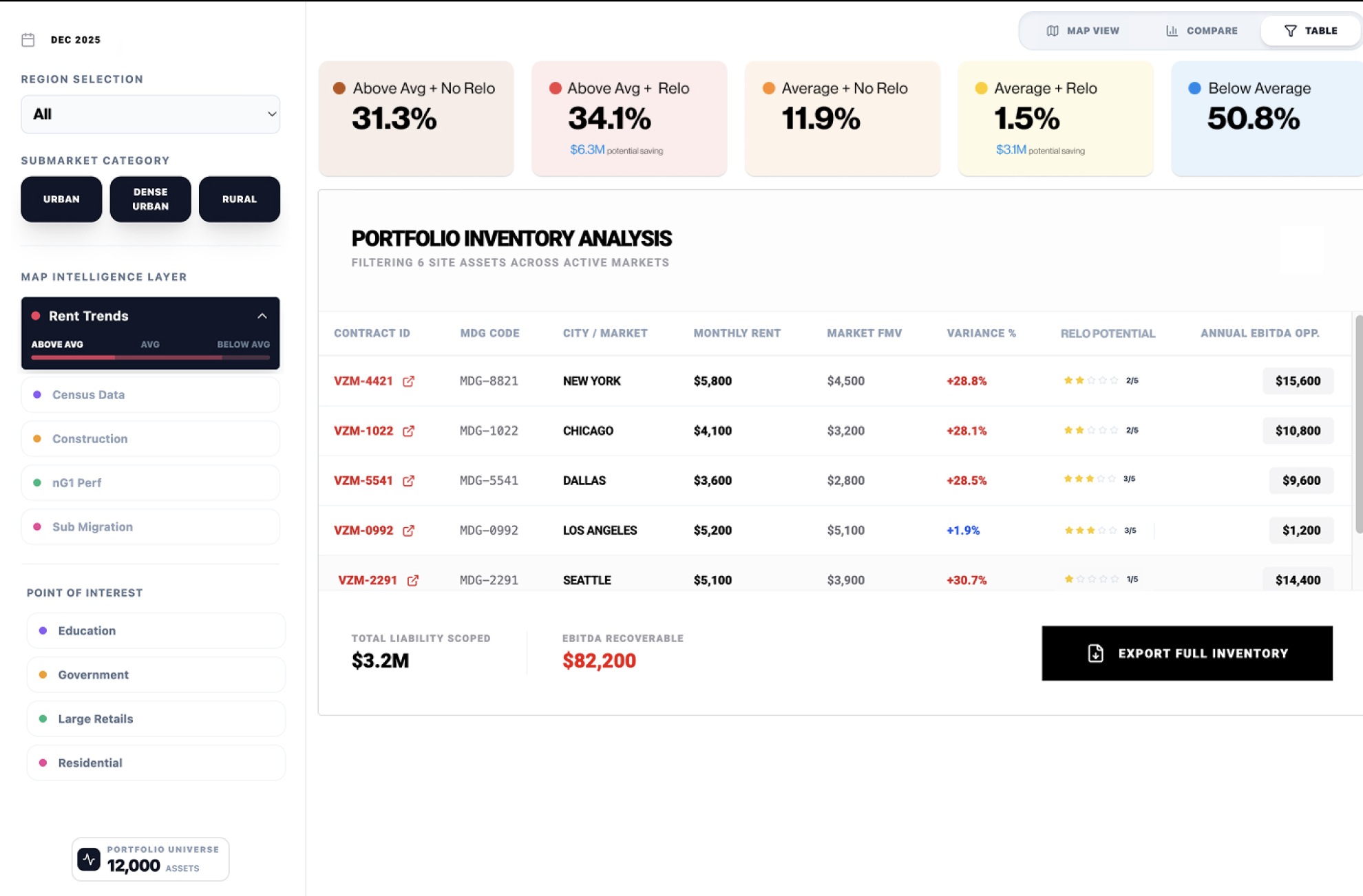Open external link icon for VZM-4421
Screen dimensions: 1363x896
pyautogui.click(x=408, y=381)
